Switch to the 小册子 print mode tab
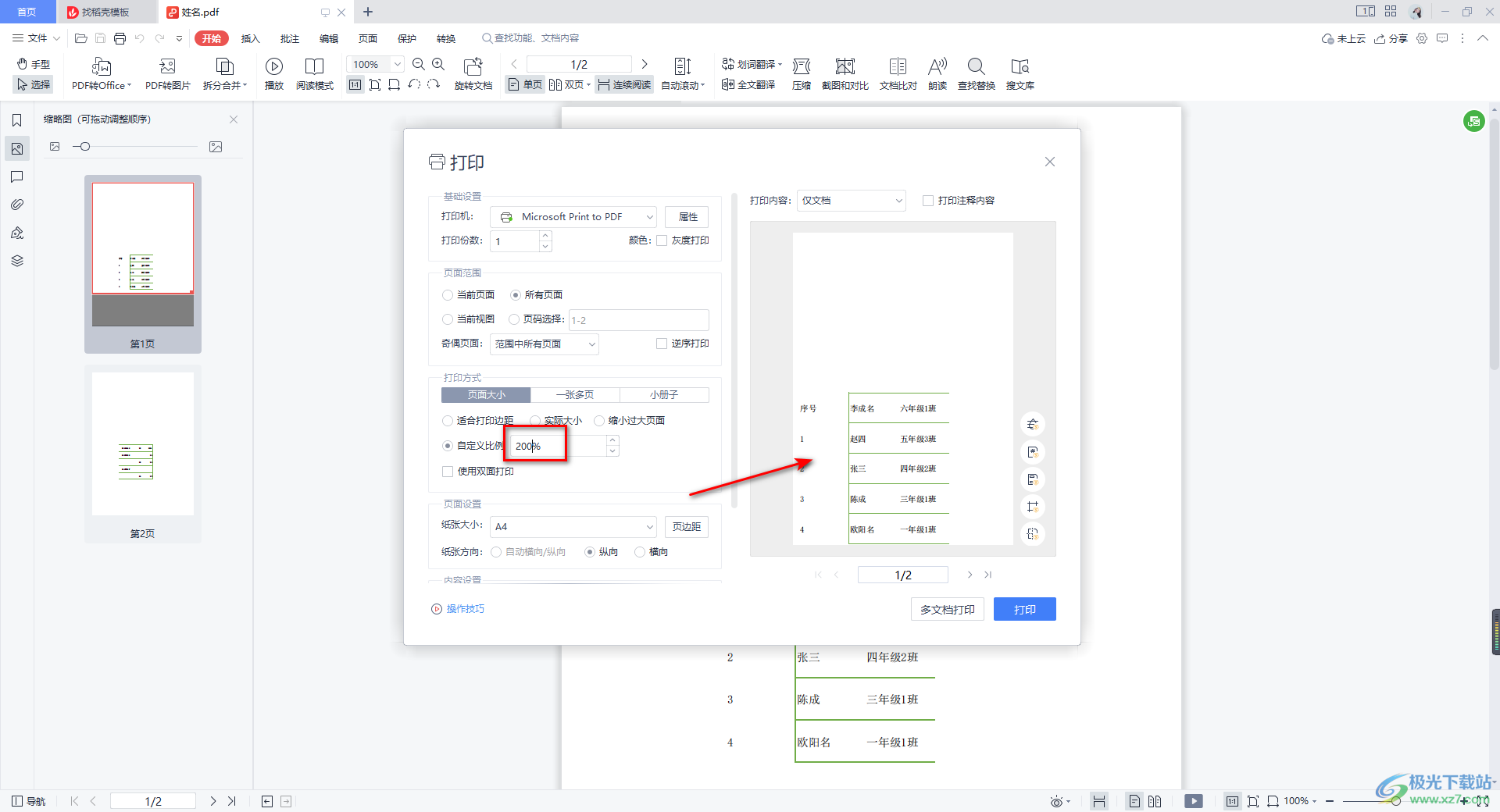Screen dimensions: 1500x812 tap(664, 395)
